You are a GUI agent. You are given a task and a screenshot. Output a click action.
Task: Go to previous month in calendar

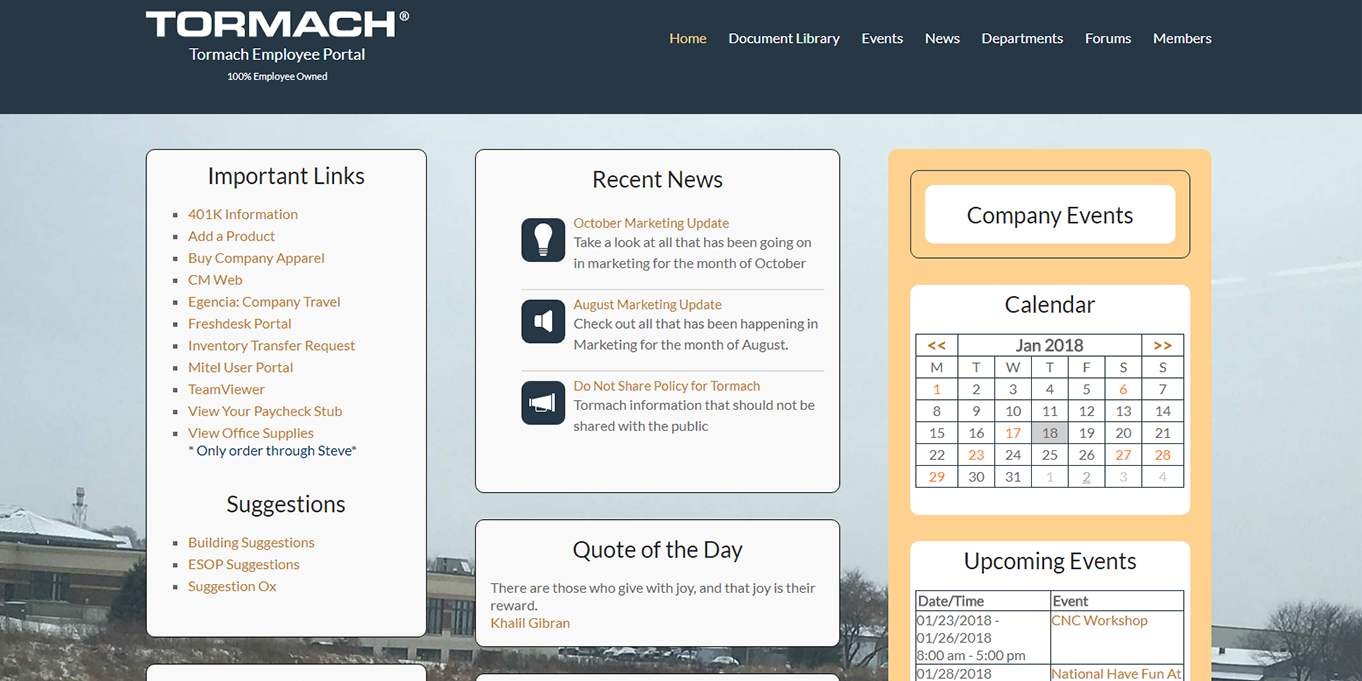tap(936, 345)
